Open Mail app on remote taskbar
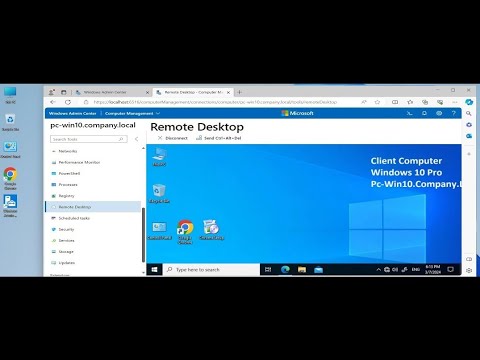This screenshot has width=480, height=360. pyautogui.click(x=319, y=270)
